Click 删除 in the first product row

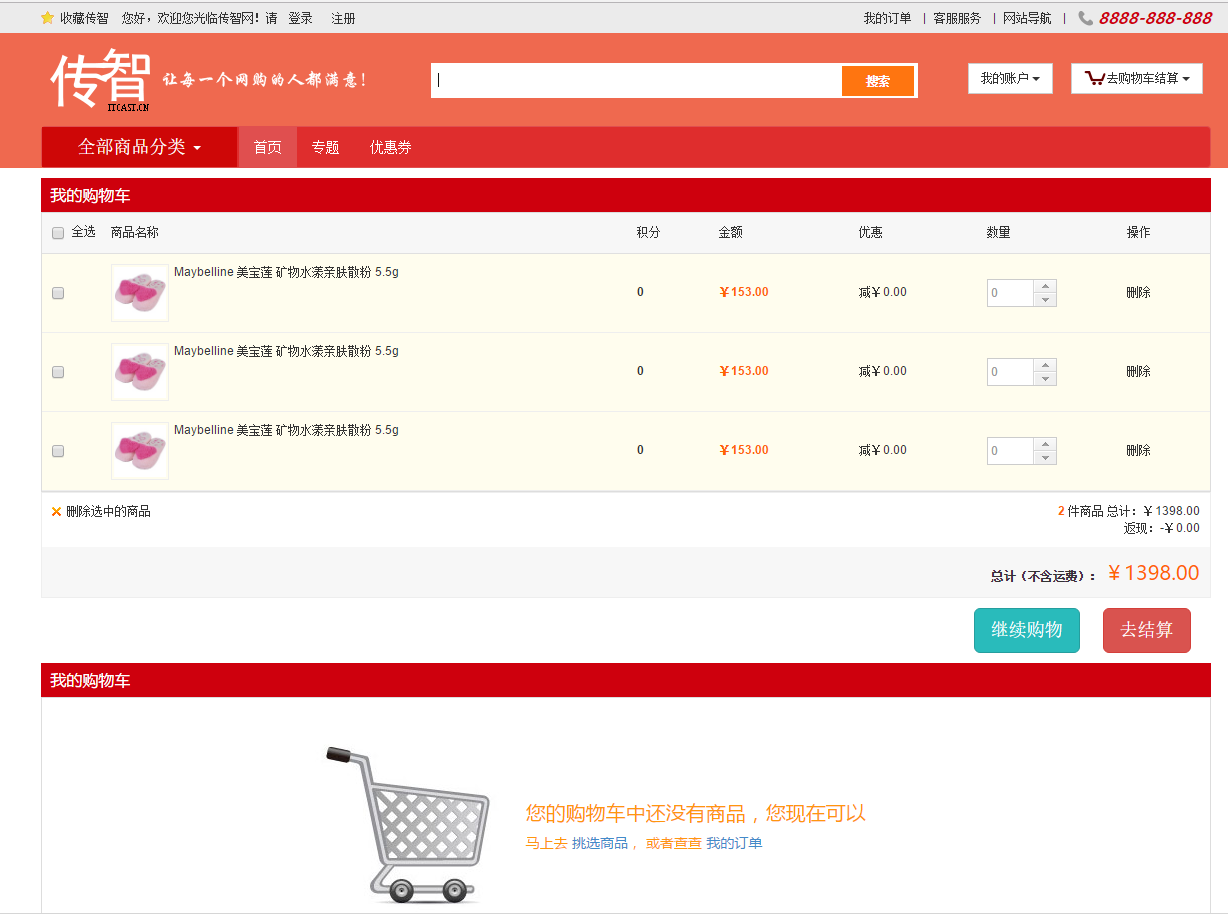(1138, 292)
